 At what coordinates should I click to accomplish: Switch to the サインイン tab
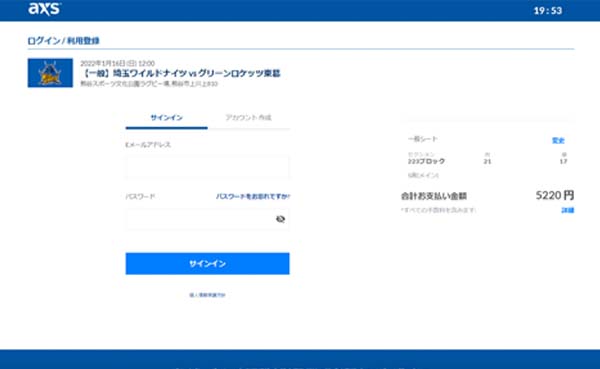tap(166, 118)
